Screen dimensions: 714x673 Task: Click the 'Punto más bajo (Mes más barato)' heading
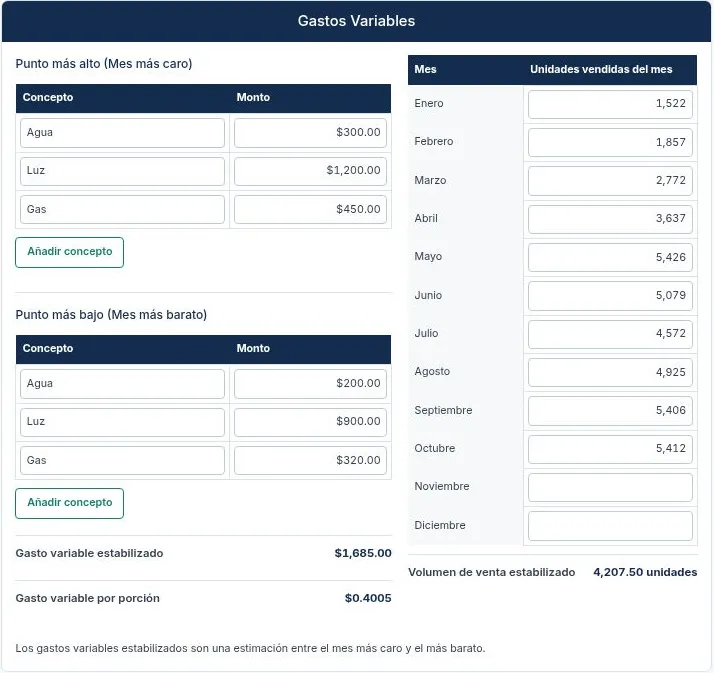pos(111,315)
